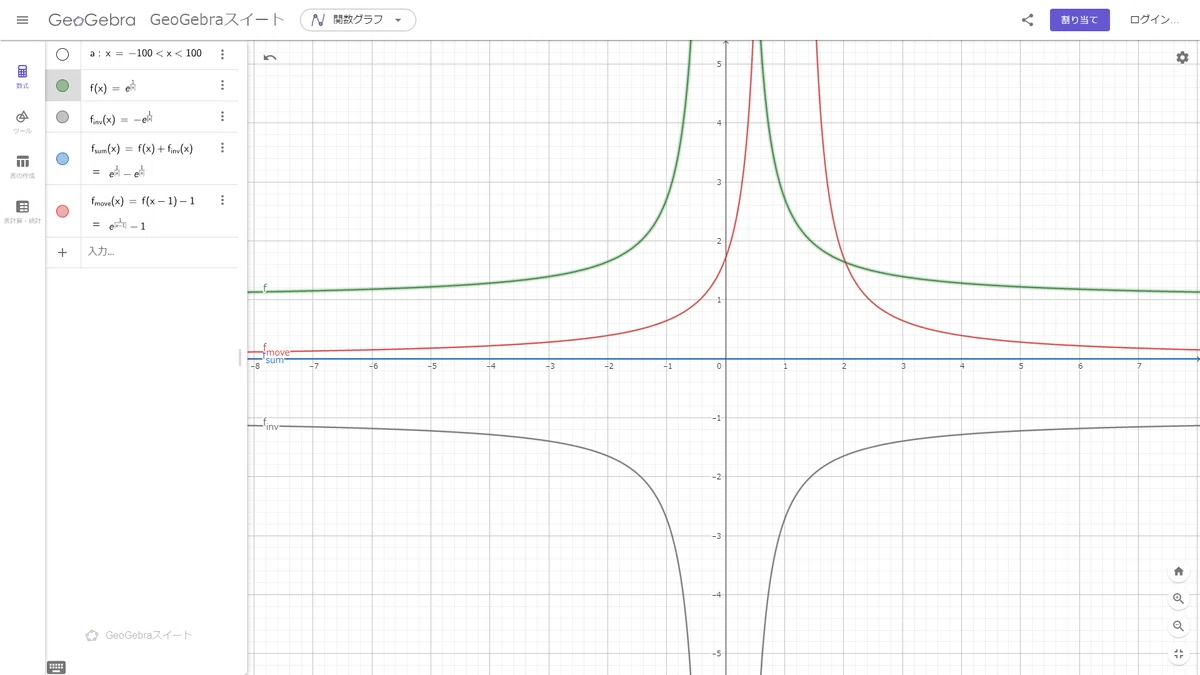This screenshot has width=1200, height=675.
Task: Open more options for row a
Action: pos(223,54)
